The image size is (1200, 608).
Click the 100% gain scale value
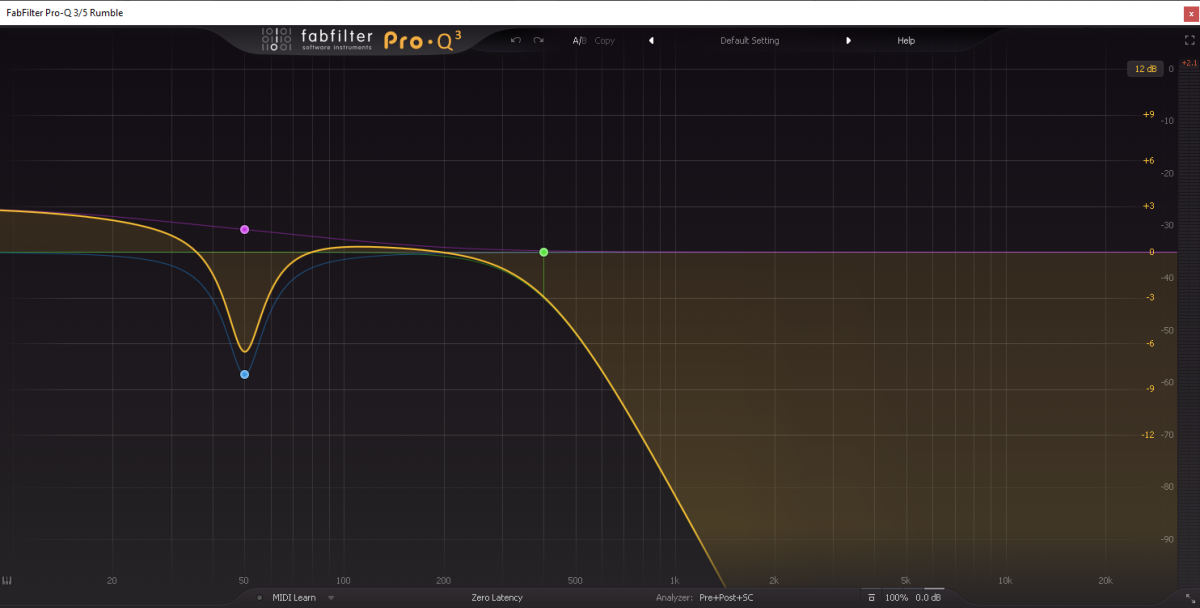[896, 598]
